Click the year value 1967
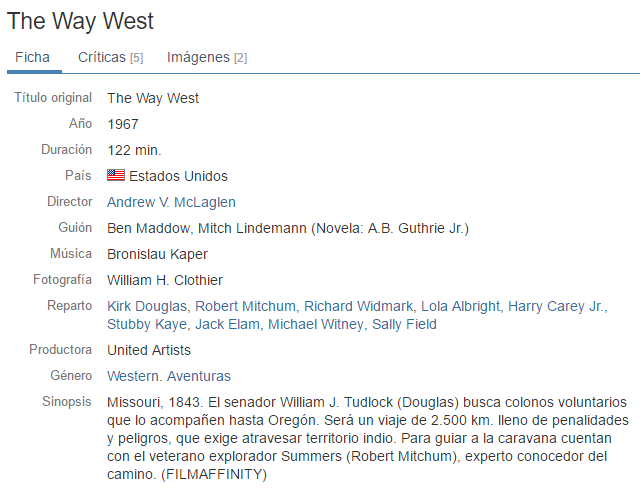 click(123, 124)
